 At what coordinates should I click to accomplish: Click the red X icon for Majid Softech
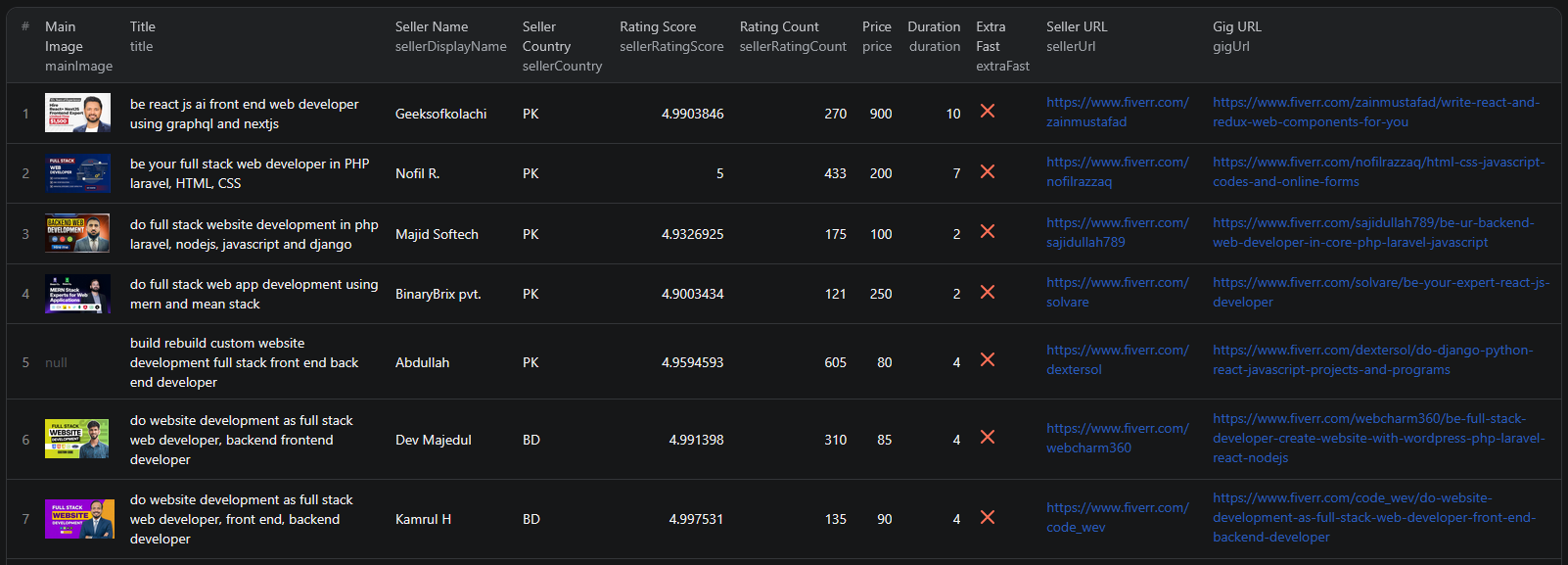tap(988, 232)
